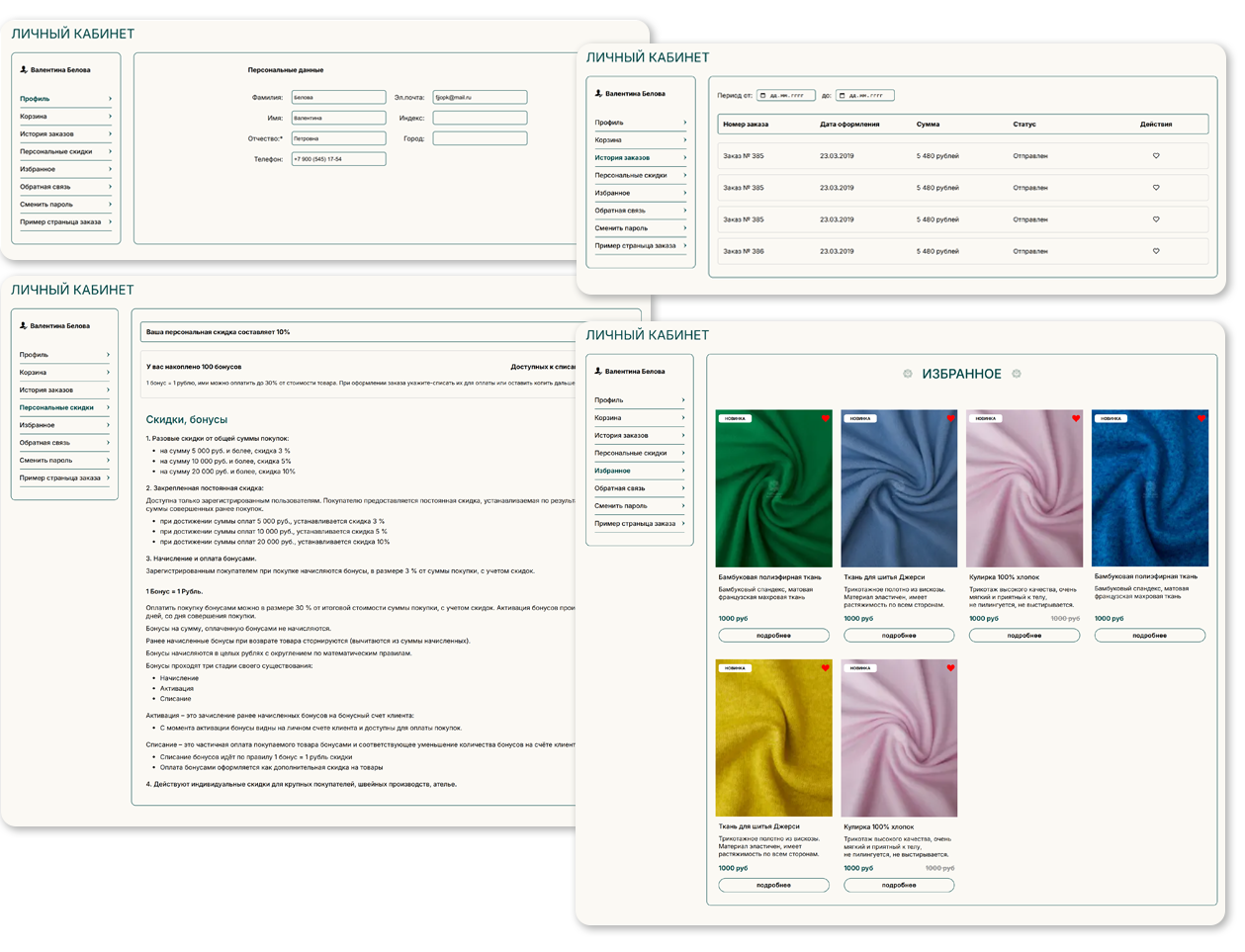
Task: Expand the Обратная связь arrow in the Избранное page sidebar
Action: (683, 488)
